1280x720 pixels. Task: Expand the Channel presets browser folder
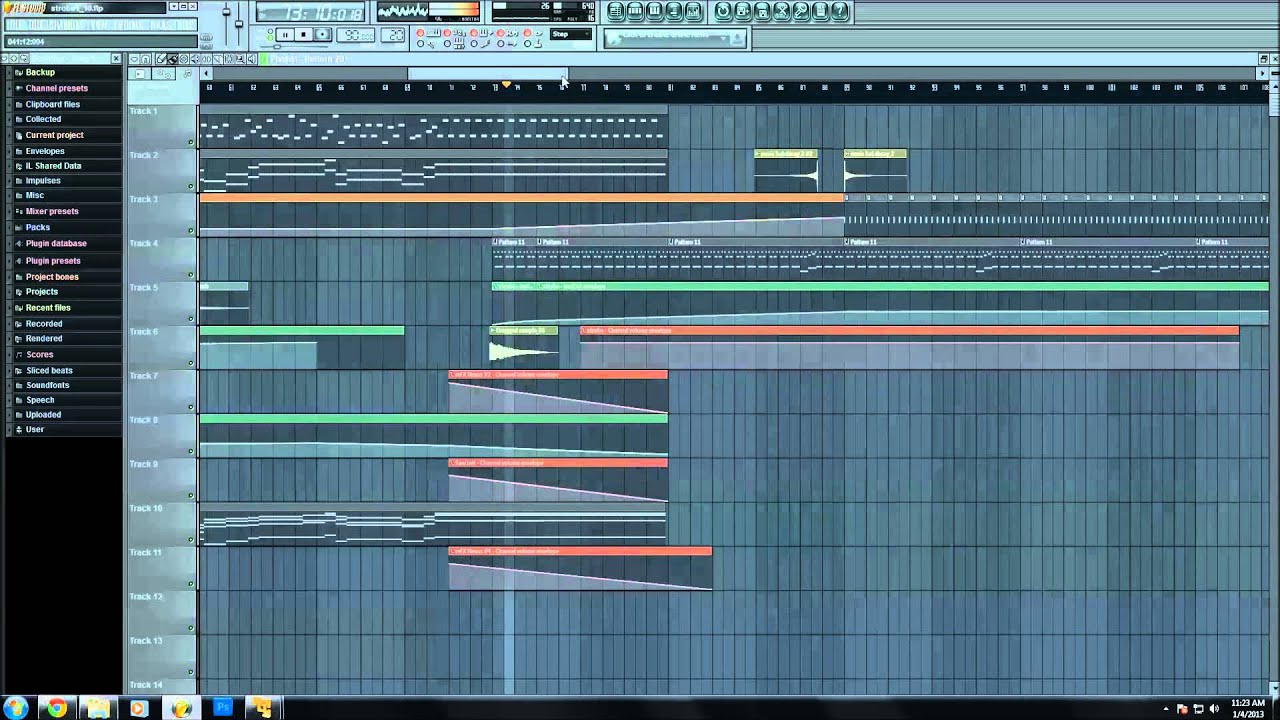[x=56, y=88]
